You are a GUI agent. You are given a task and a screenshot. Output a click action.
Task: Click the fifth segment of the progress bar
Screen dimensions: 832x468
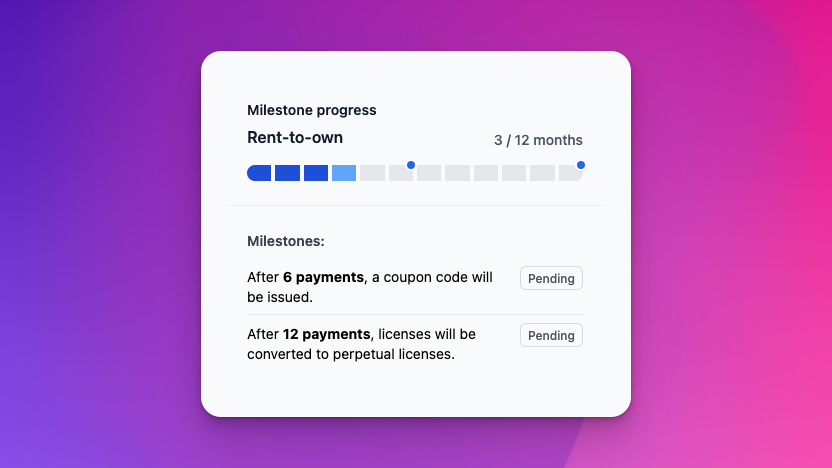pos(372,173)
